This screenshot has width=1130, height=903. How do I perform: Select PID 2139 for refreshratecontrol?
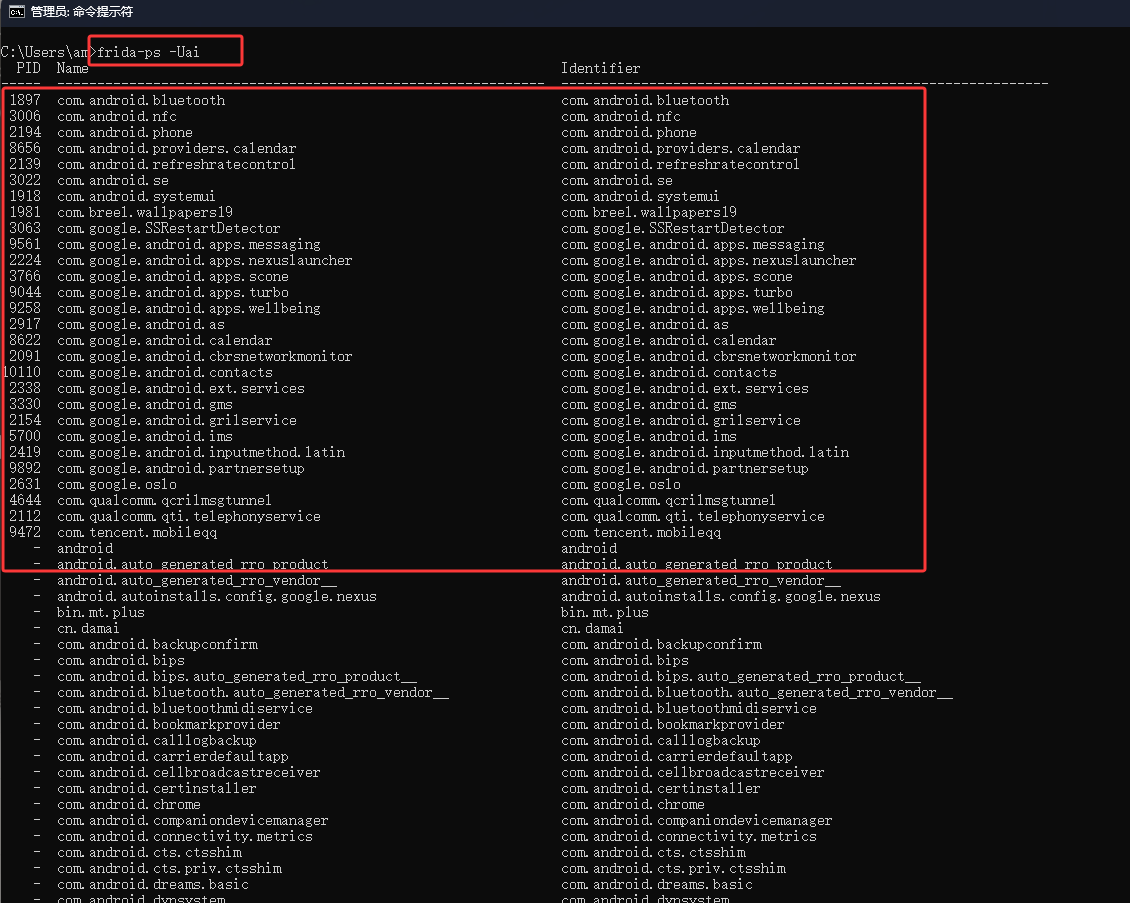coord(25,164)
